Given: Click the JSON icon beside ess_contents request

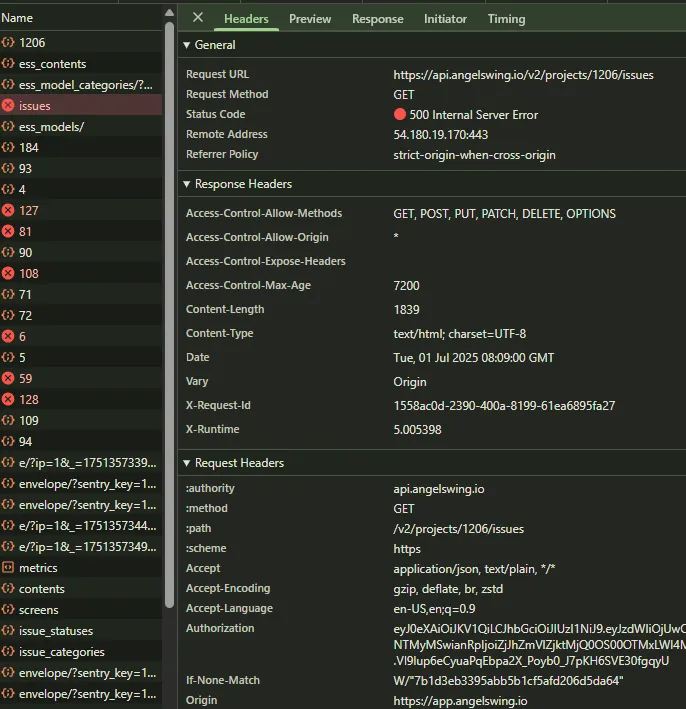Looking at the screenshot, I should pyautogui.click(x=9, y=64).
